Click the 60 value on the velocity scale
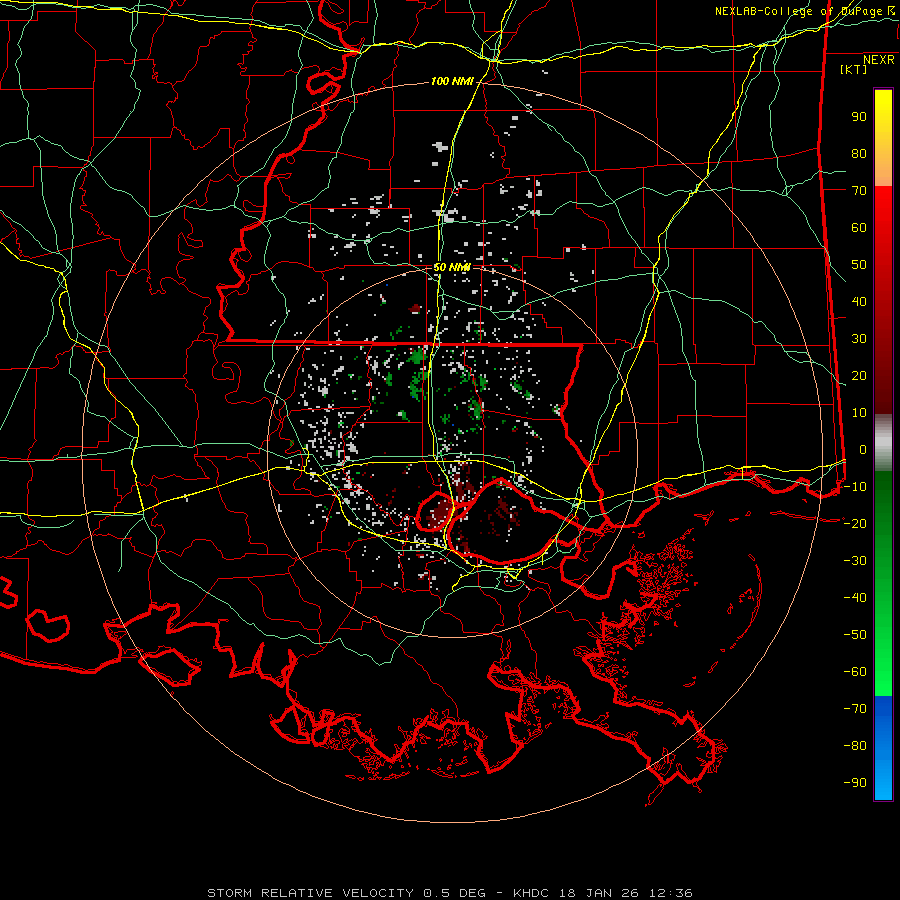Viewport: 900px width, 900px height. point(859,227)
